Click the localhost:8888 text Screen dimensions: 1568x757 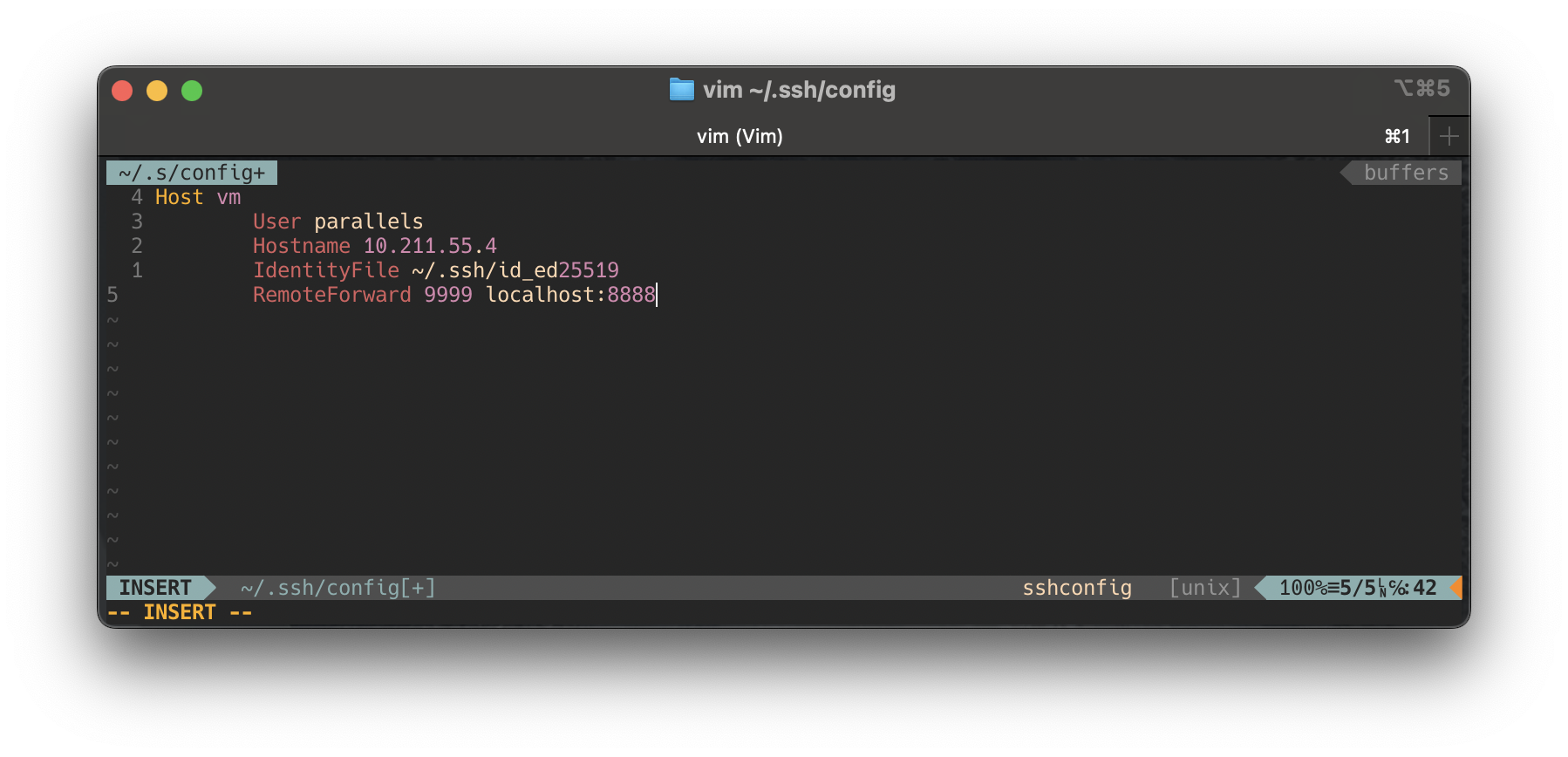570,295
